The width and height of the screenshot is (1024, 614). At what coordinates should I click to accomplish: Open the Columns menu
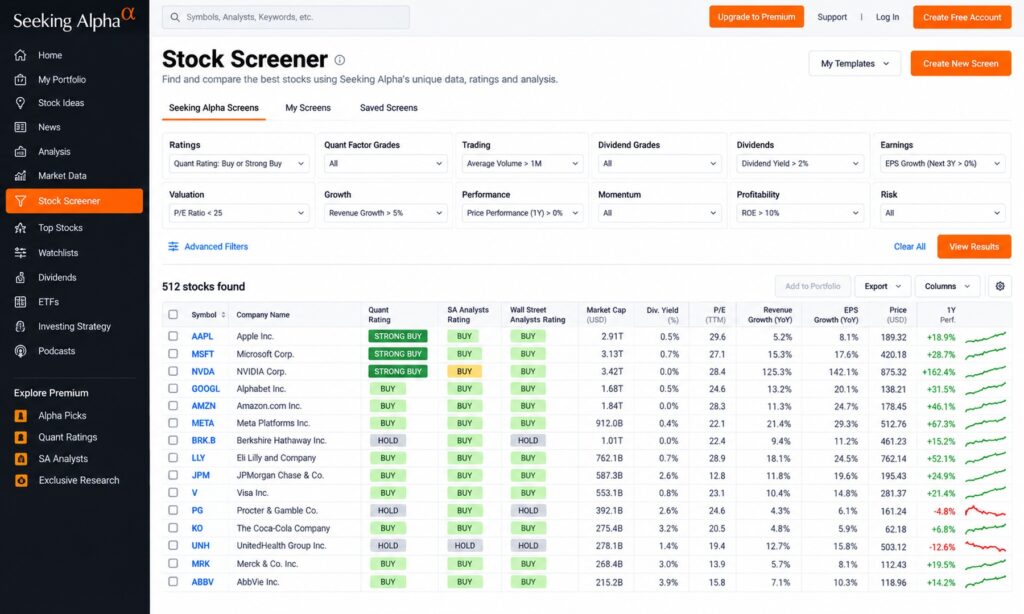[947, 286]
